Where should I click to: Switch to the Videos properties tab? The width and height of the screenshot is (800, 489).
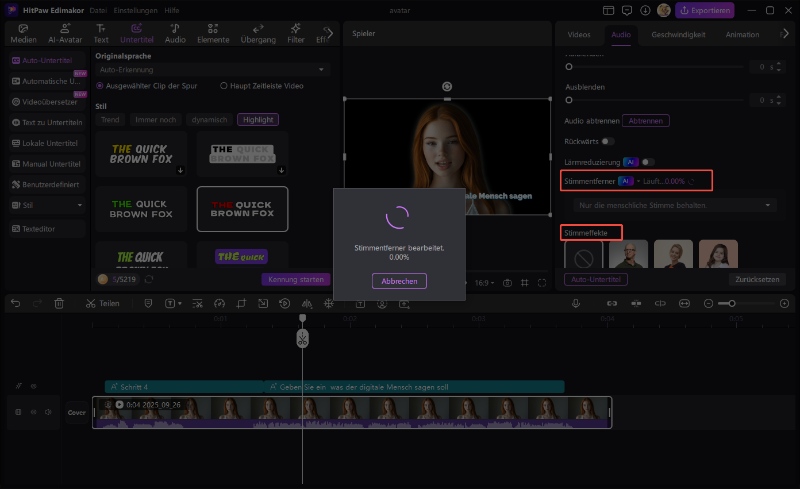tap(579, 35)
